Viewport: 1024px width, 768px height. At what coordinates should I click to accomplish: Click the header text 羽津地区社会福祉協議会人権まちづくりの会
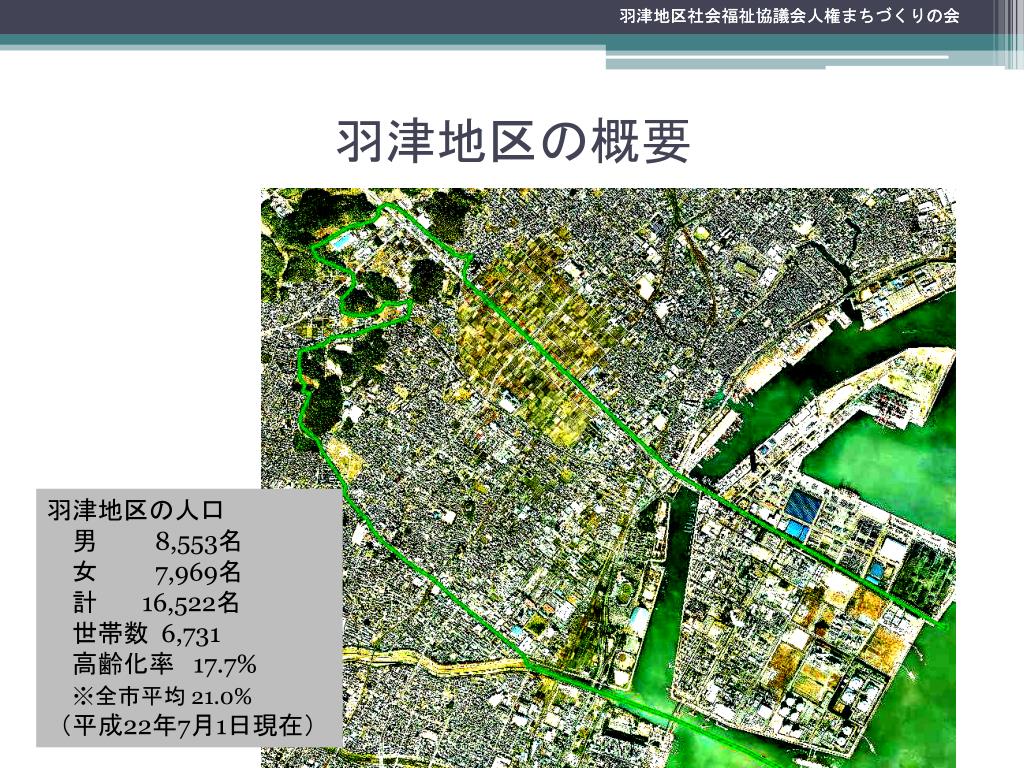789,16
